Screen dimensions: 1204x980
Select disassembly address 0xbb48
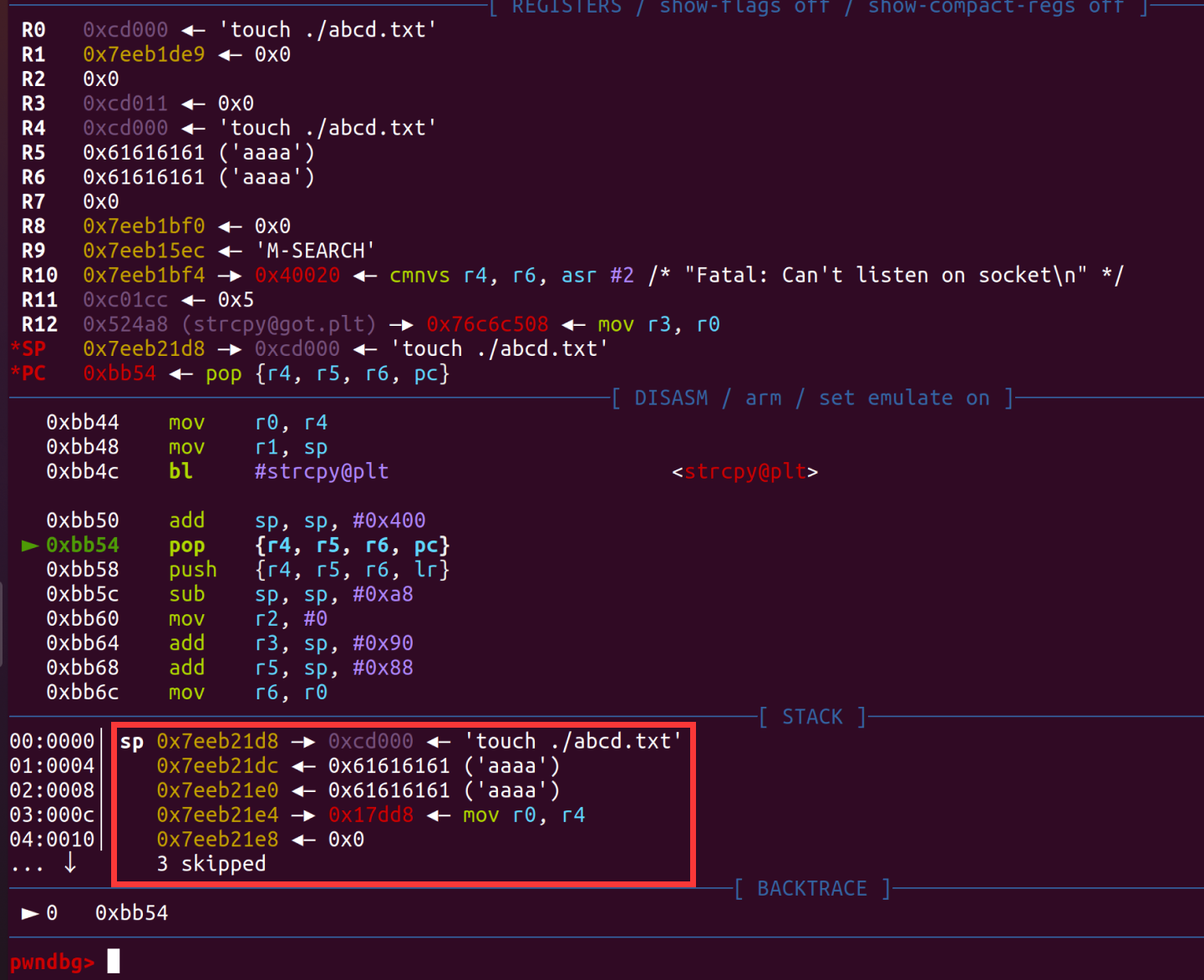pyautogui.click(x=83, y=447)
